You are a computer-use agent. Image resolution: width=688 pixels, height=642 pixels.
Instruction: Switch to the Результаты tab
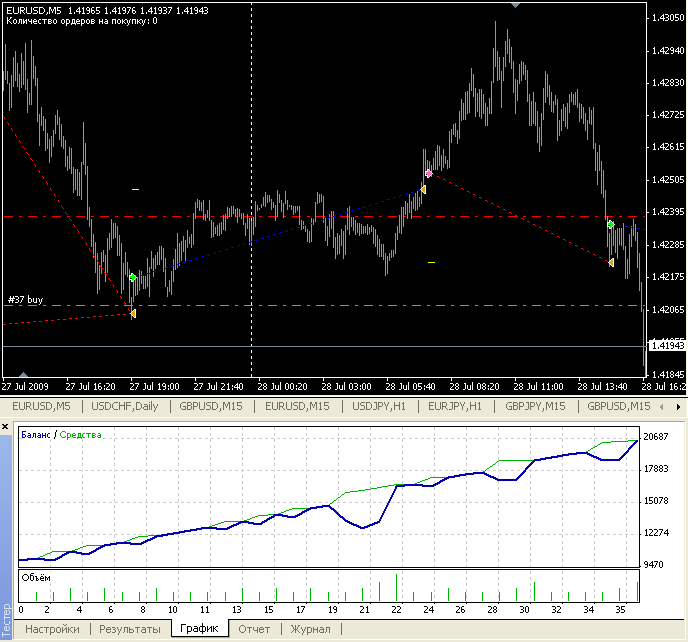130,629
